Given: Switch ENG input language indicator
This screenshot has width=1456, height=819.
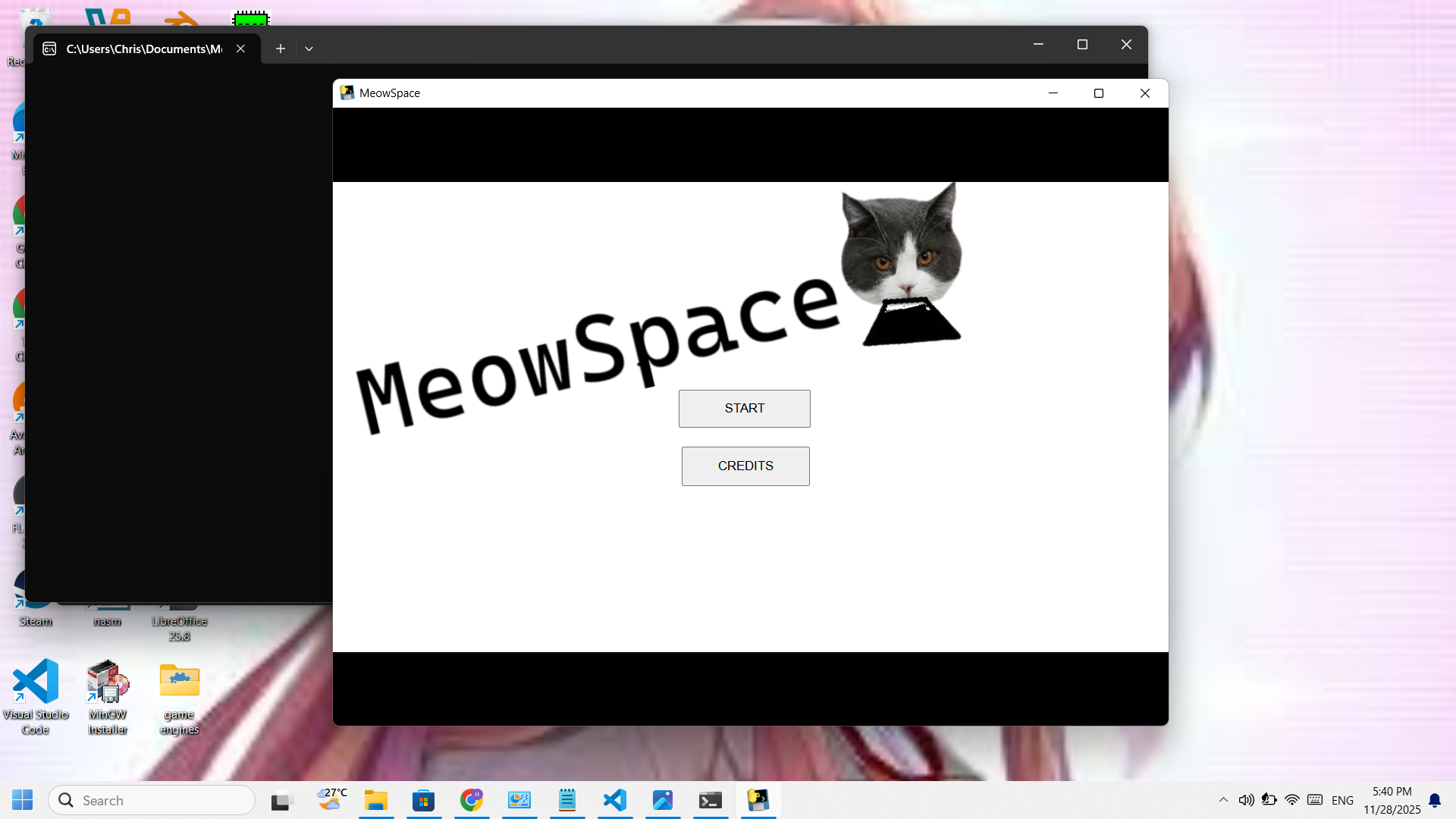Looking at the screenshot, I should 1341,800.
